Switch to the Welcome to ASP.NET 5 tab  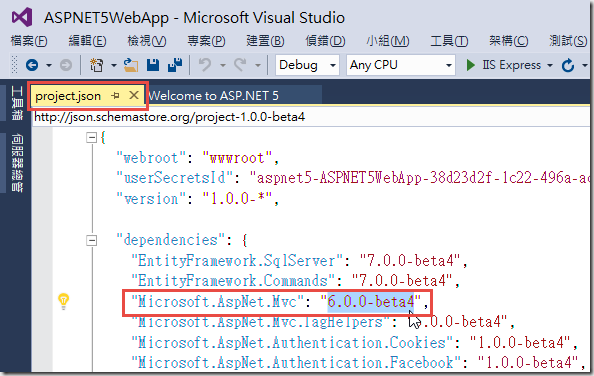pyautogui.click(x=213, y=96)
